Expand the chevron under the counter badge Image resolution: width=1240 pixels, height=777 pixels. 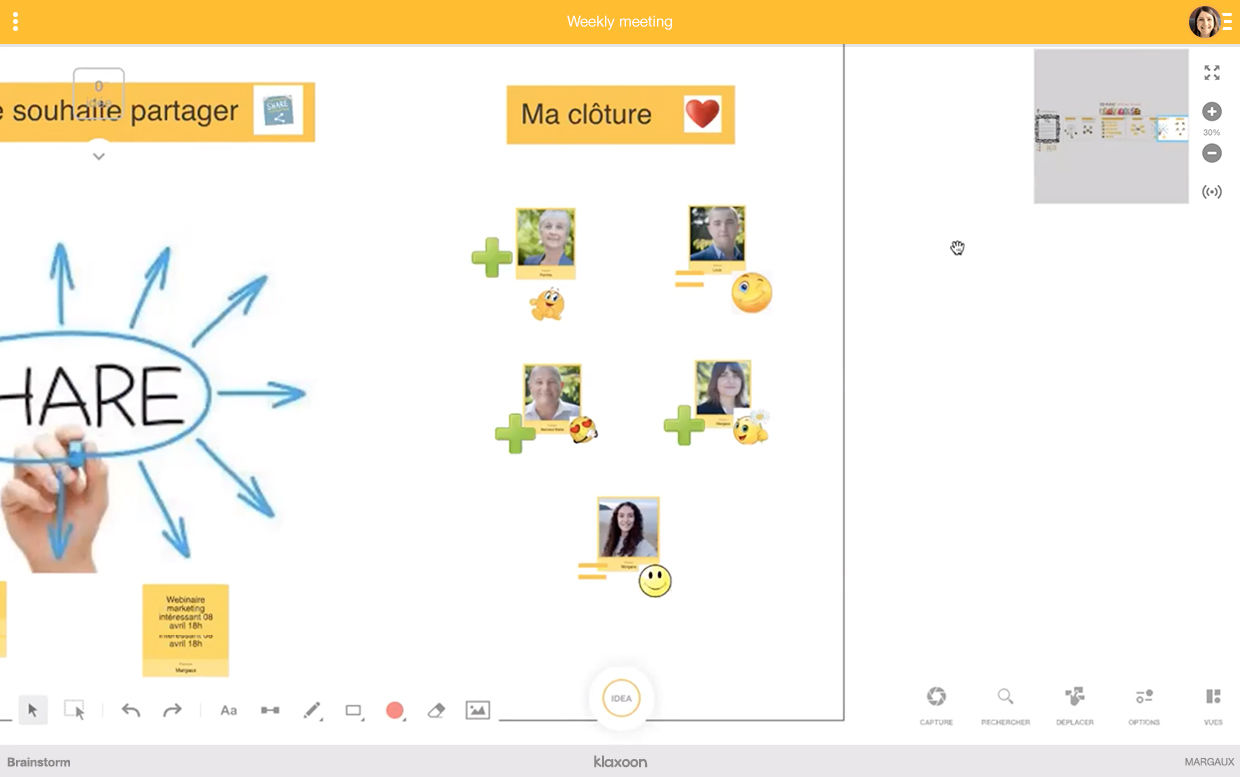point(98,157)
